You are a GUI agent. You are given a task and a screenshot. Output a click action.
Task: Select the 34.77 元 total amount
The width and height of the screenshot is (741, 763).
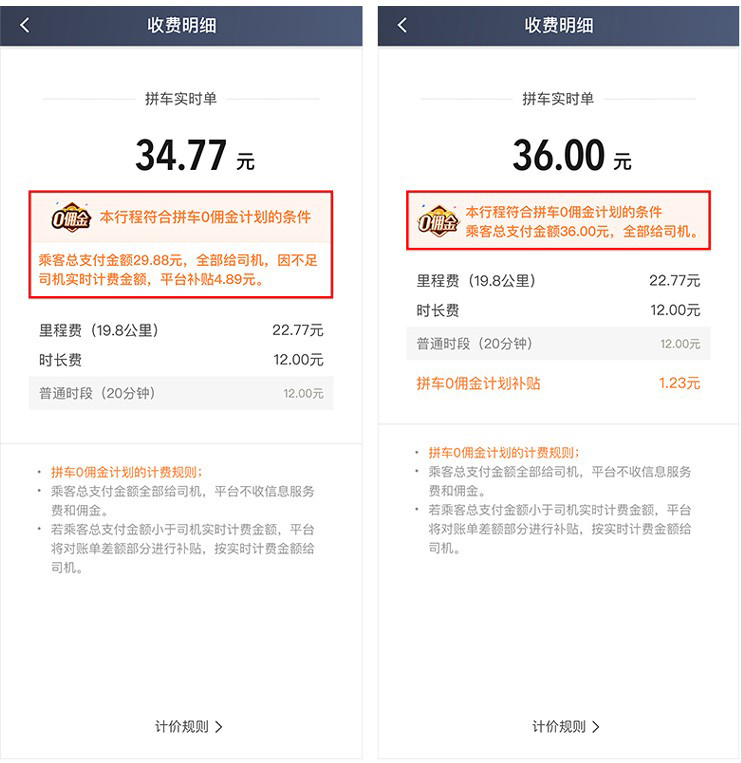[x=195, y=155]
